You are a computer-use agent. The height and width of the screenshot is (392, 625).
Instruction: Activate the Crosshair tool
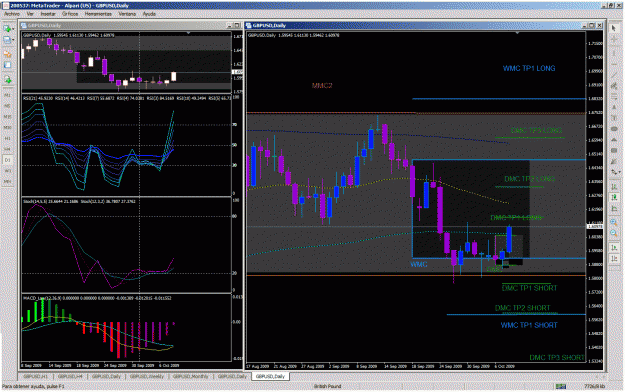pos(614,40)
